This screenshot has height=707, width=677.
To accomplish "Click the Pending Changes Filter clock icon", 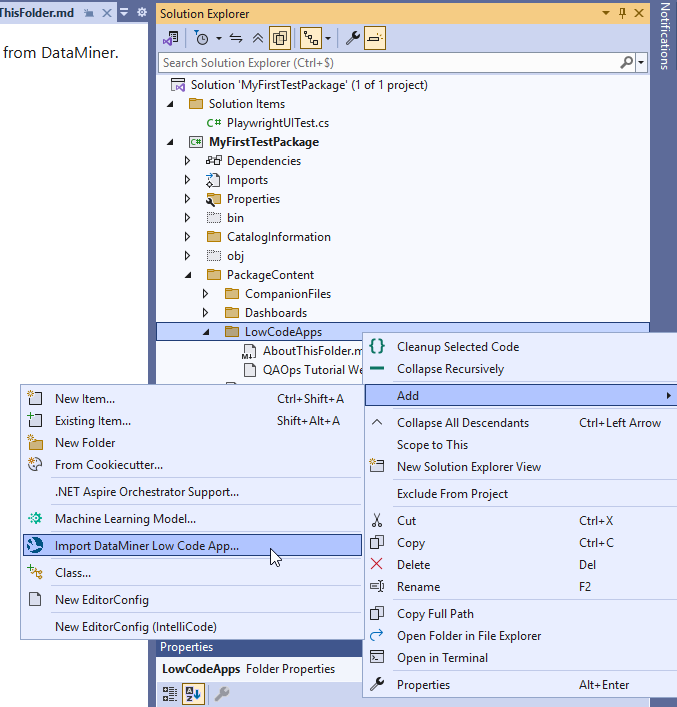I will click(x=201, y=38).
